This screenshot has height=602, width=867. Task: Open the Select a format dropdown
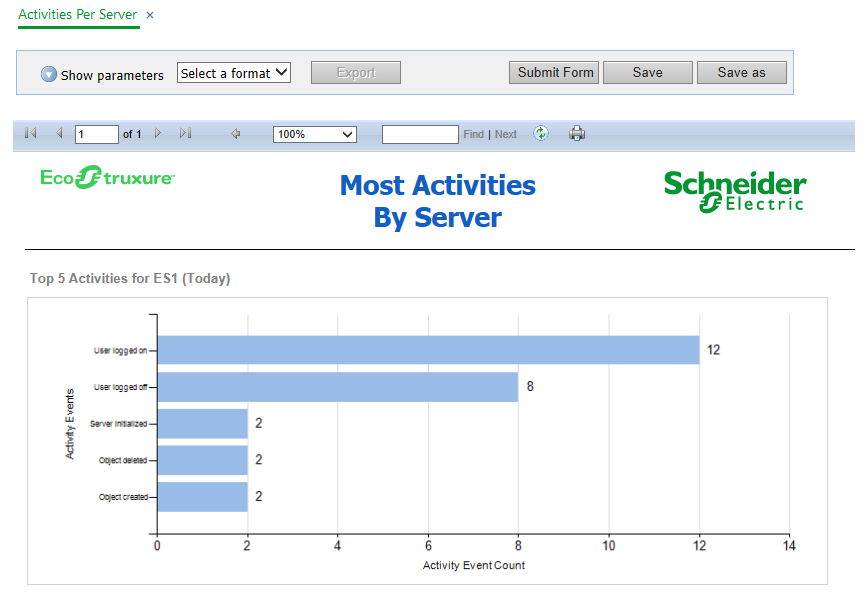pos(234,72)
